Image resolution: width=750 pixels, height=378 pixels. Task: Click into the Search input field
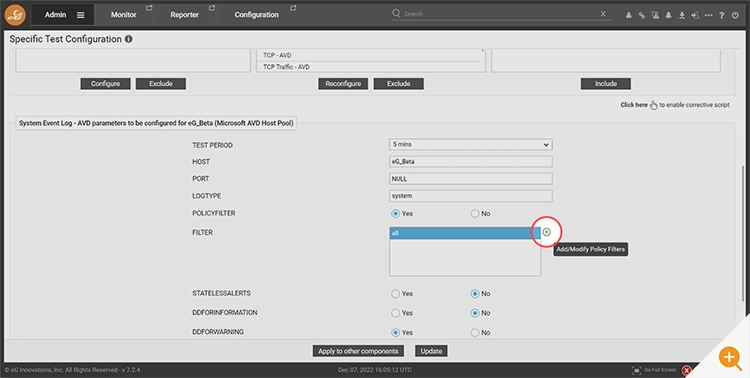500,14
